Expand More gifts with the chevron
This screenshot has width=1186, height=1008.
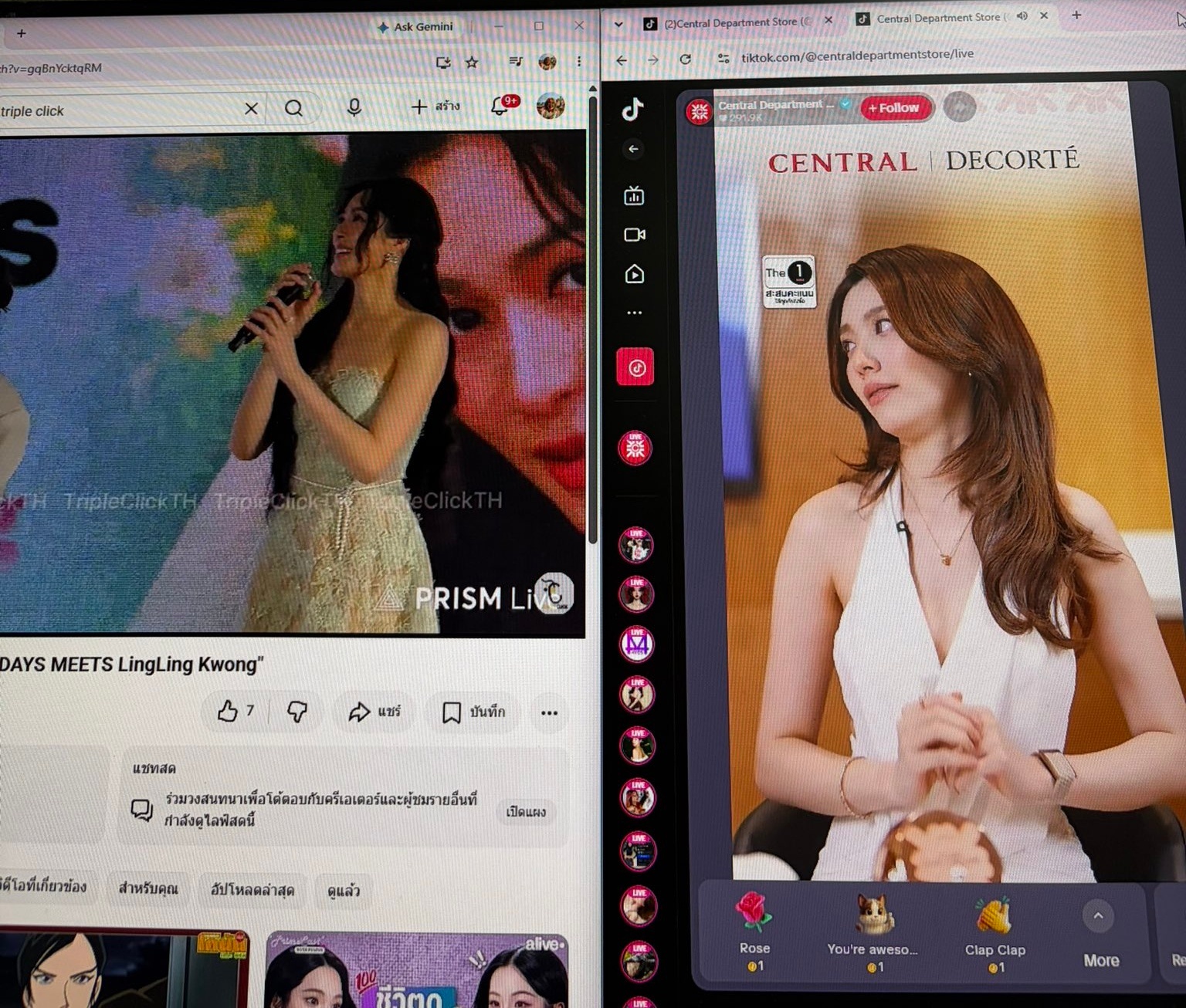[1099, 917]
